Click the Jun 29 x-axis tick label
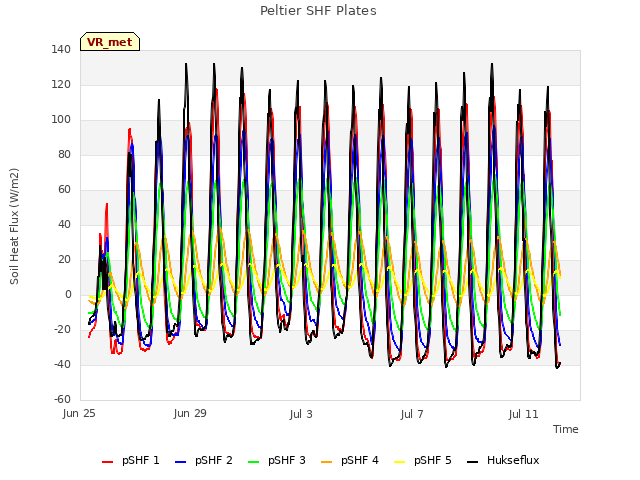This screenshot has height=480, width=640. [190, 414]
